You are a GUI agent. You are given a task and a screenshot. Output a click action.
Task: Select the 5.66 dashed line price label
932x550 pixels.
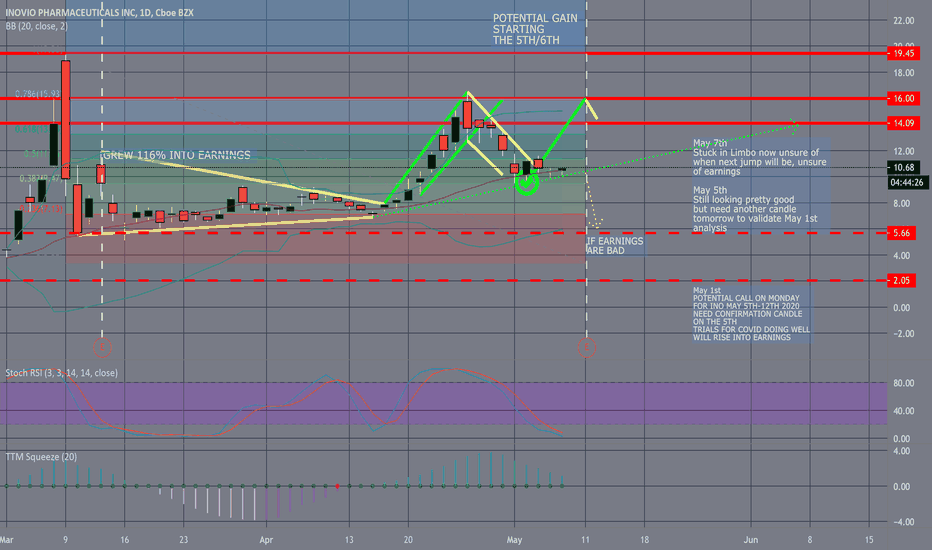901,233
